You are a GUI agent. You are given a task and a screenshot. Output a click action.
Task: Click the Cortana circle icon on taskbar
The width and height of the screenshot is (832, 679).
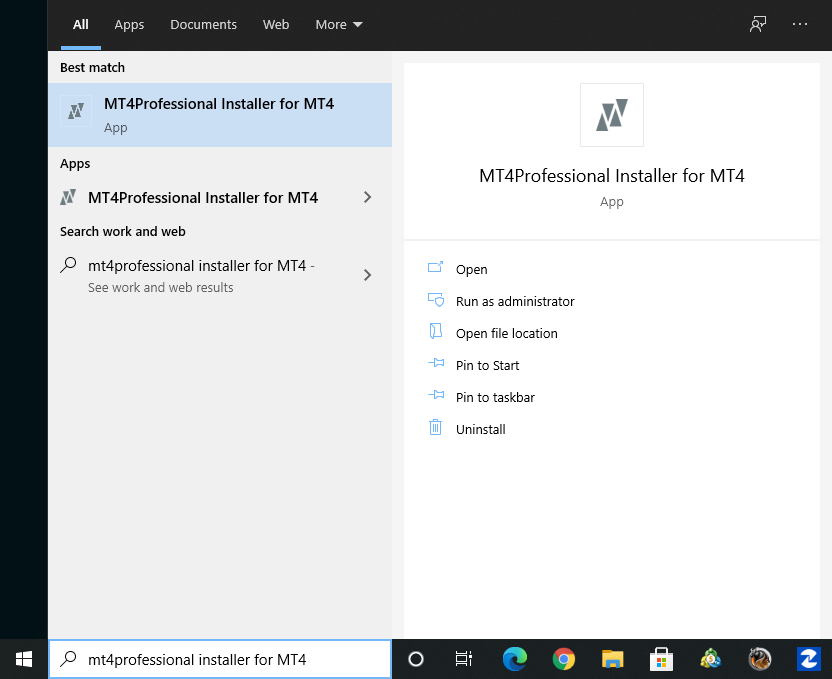point(416,659)
